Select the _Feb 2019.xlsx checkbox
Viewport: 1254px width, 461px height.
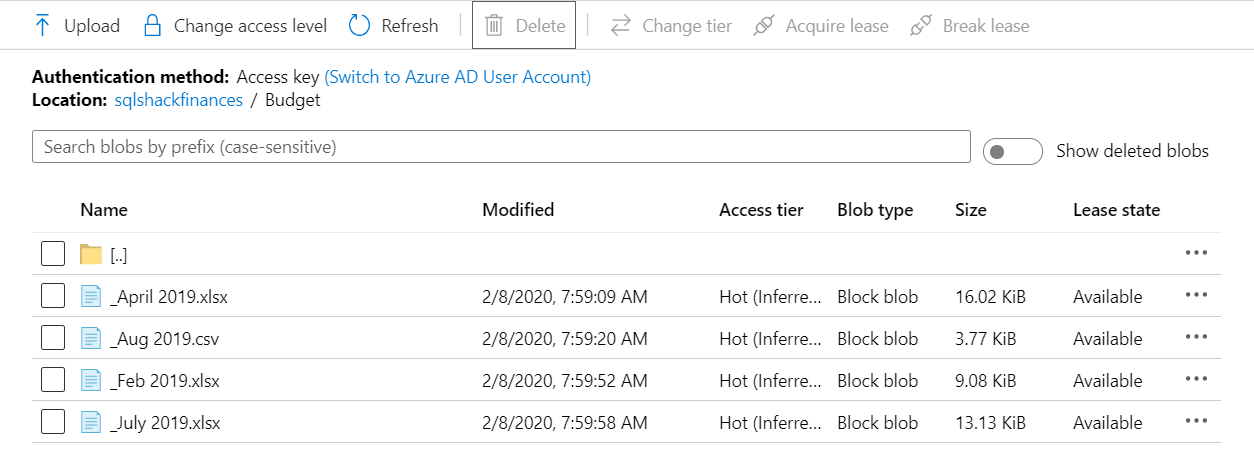pos(53,381)
